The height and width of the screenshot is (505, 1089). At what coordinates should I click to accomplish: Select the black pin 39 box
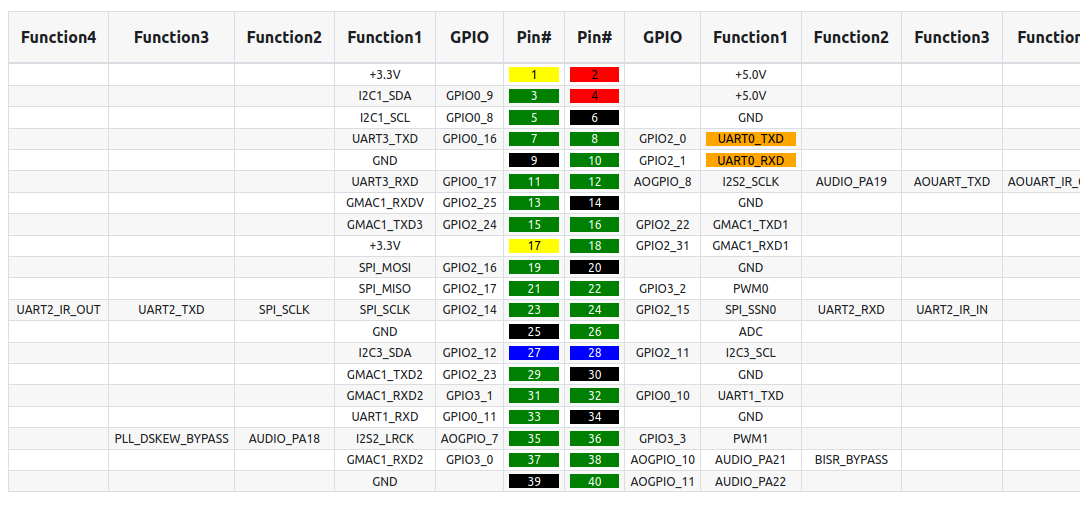534,481
